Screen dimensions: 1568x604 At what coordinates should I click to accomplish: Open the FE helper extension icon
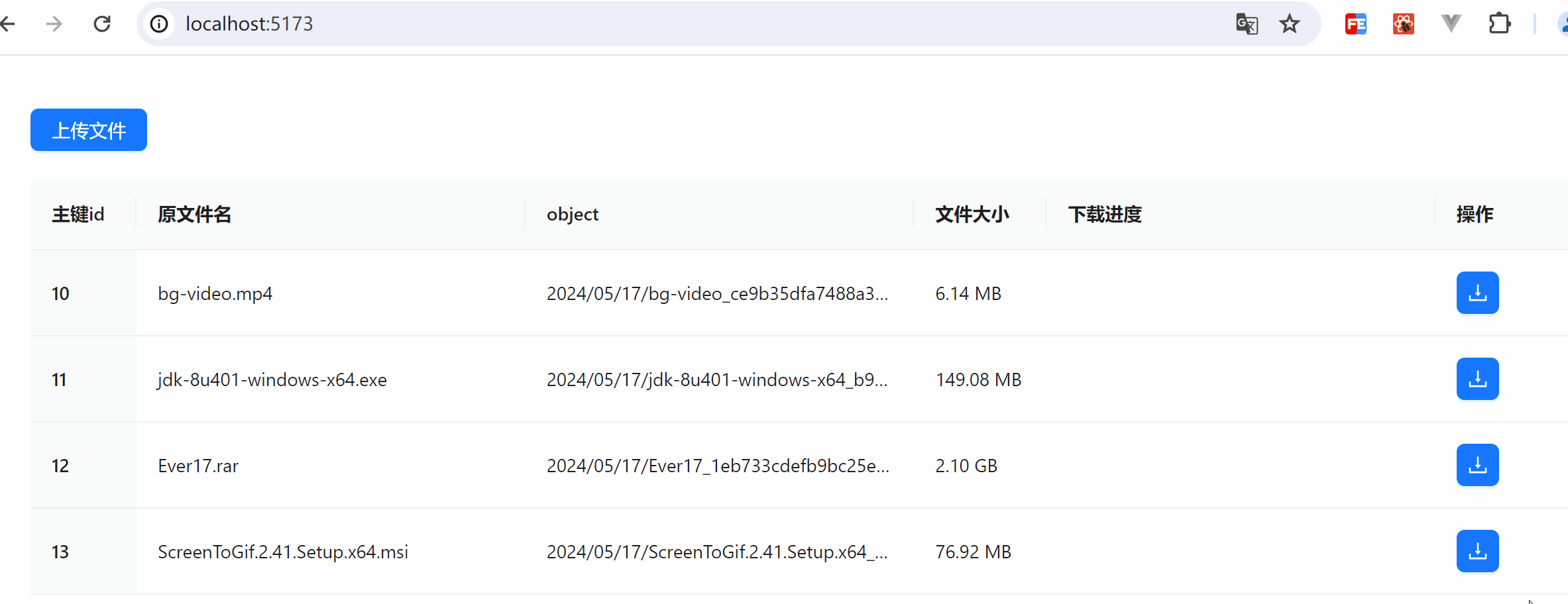(1356, 24)
